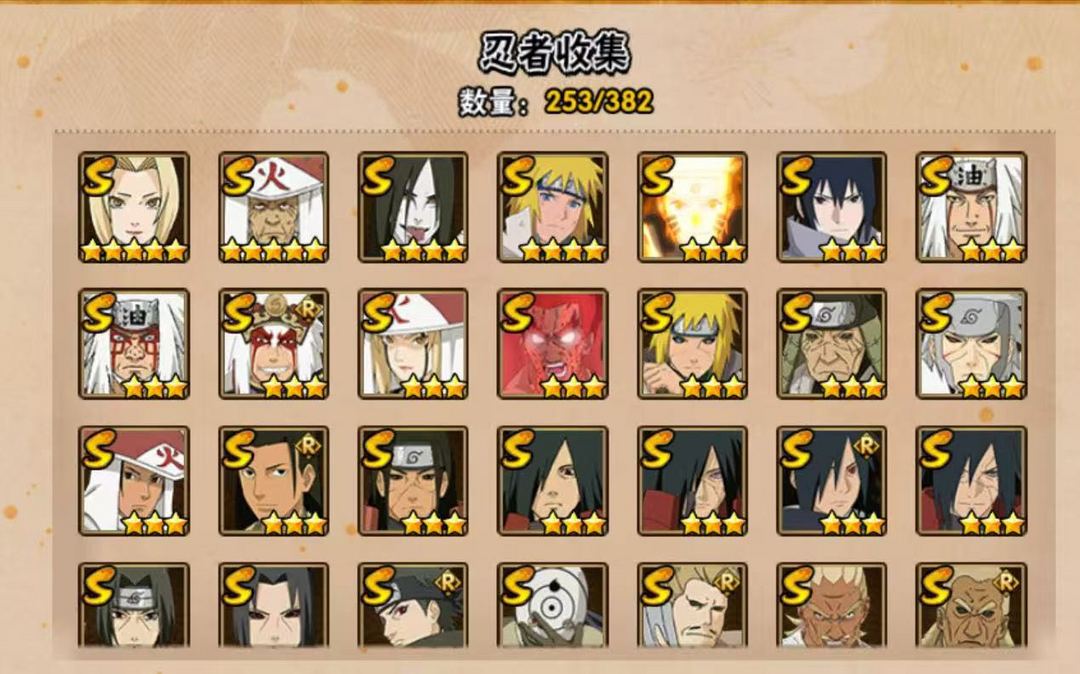
Task: Choose the masked Obito spiral mask card
Action: pyautogui.click(x=552, y=606)
